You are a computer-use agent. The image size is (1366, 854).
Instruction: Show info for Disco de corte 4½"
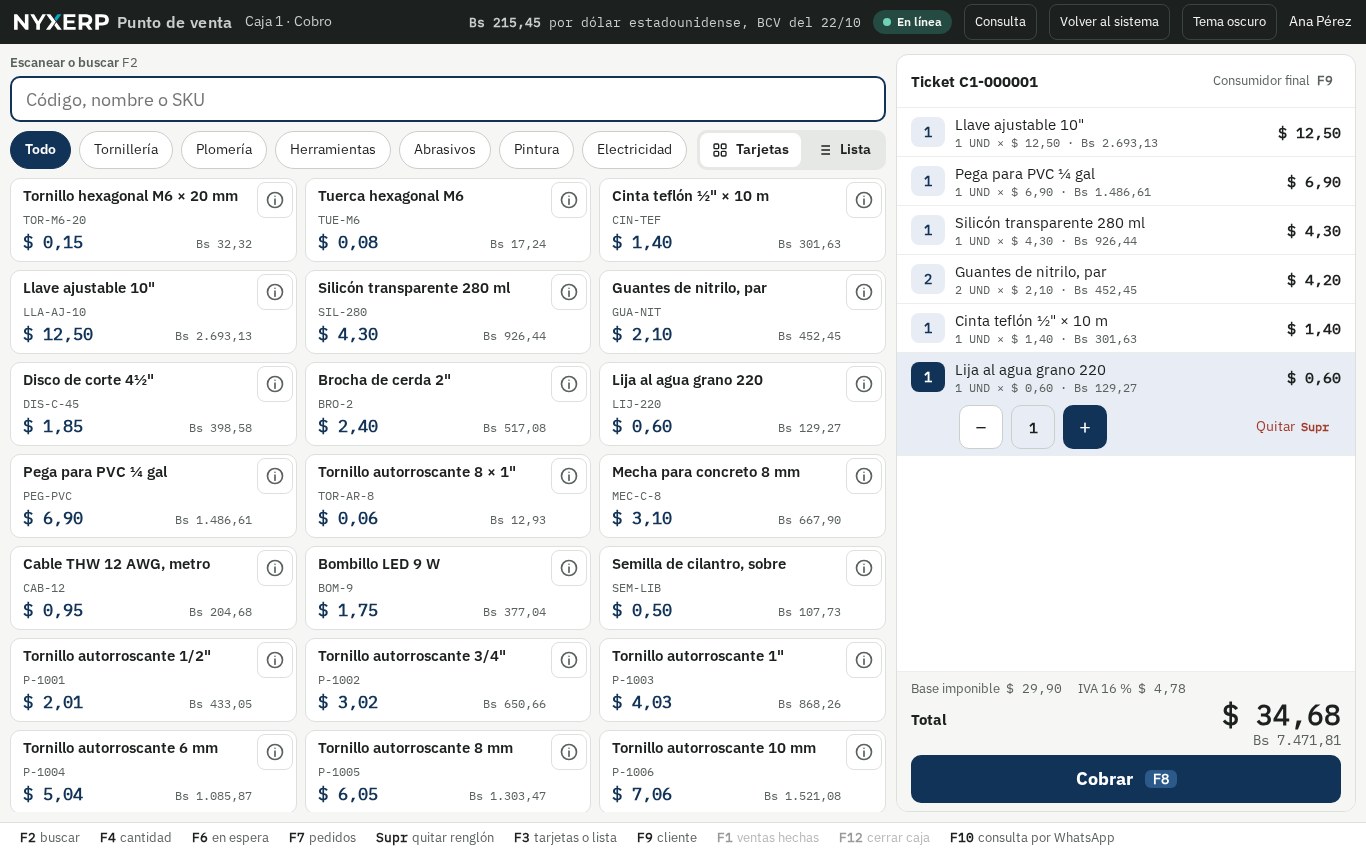pyautogui.click(x=275, y=384)
